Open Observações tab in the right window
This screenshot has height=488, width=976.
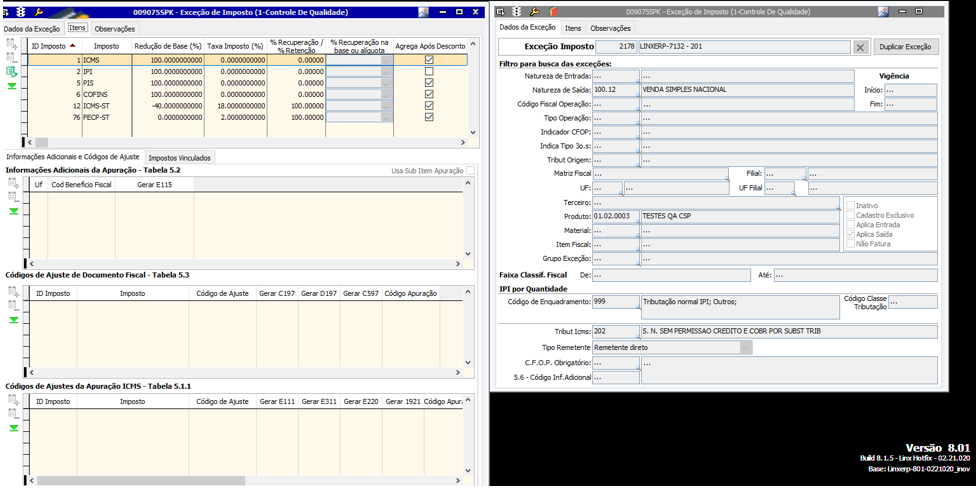610,28
